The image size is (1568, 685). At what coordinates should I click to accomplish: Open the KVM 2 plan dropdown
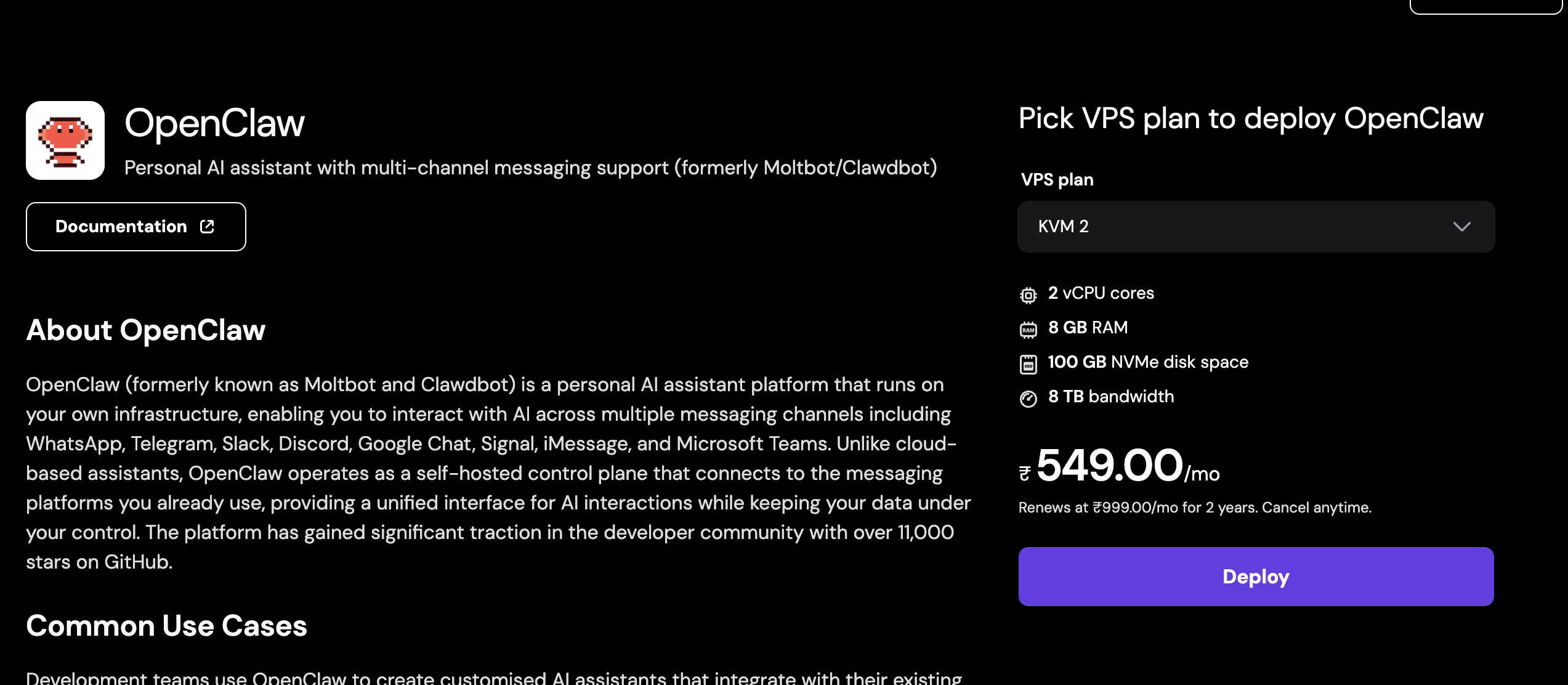click(x=1256, y=227)
